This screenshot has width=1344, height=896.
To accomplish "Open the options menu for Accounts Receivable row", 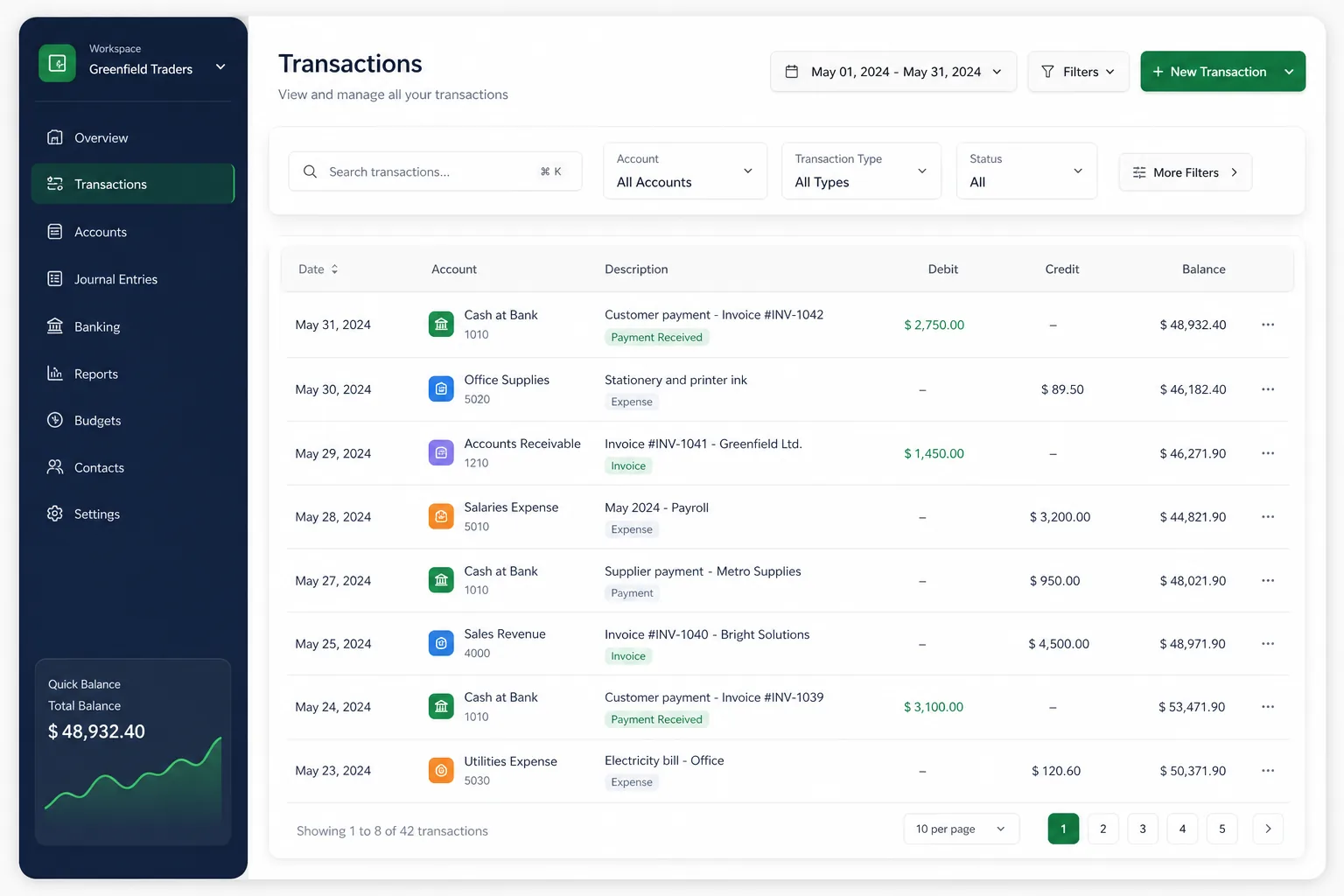I will pyautogui.click(x=1268, y=453).
